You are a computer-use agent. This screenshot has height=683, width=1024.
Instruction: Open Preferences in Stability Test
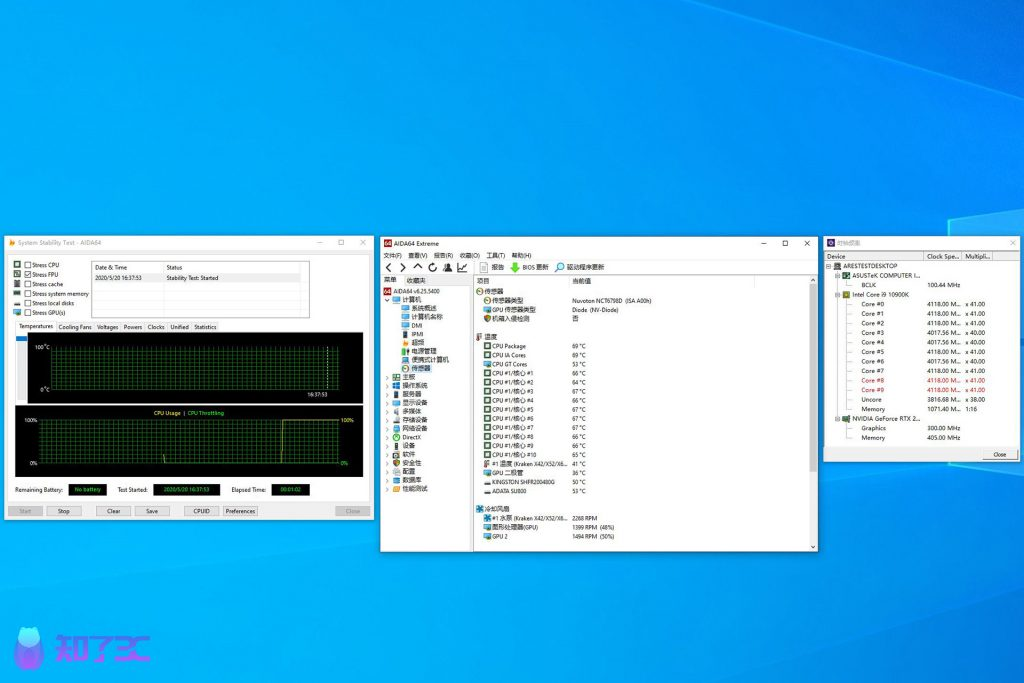[x=240, y=511]
